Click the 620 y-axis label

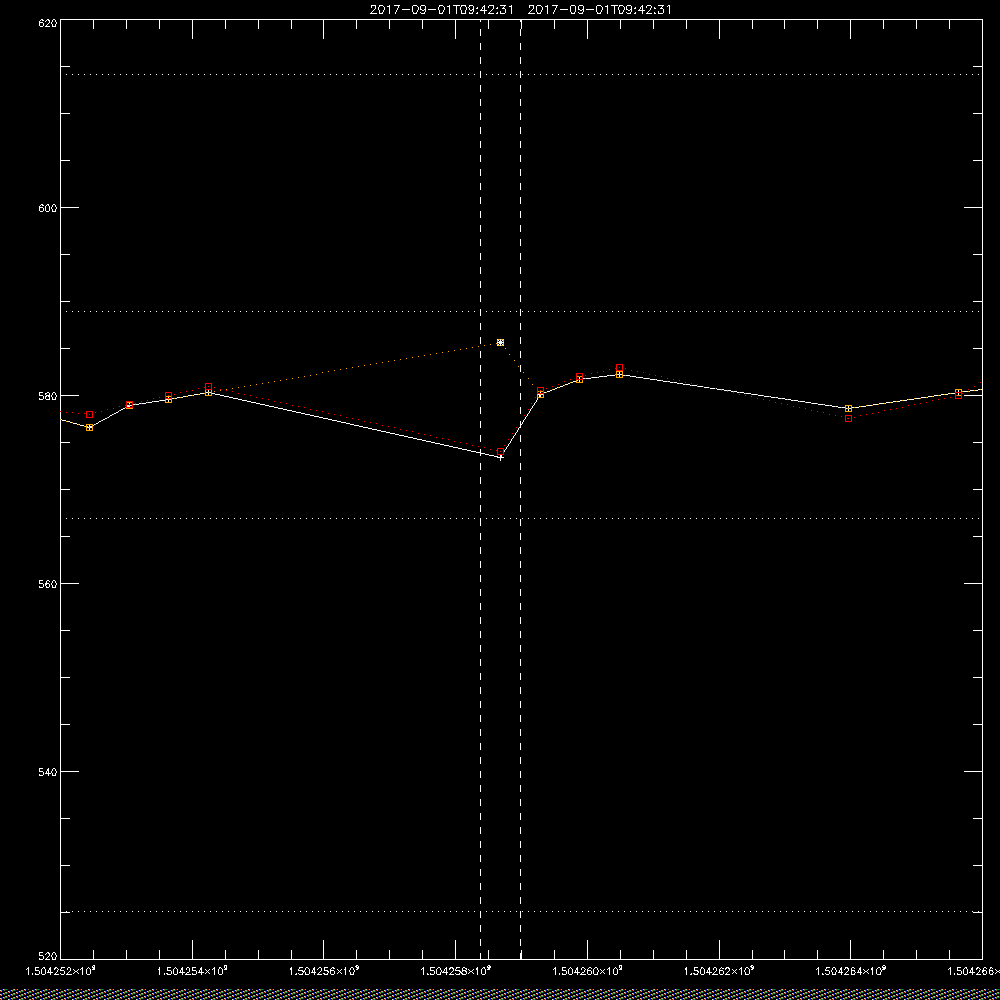tap(48, 22)
